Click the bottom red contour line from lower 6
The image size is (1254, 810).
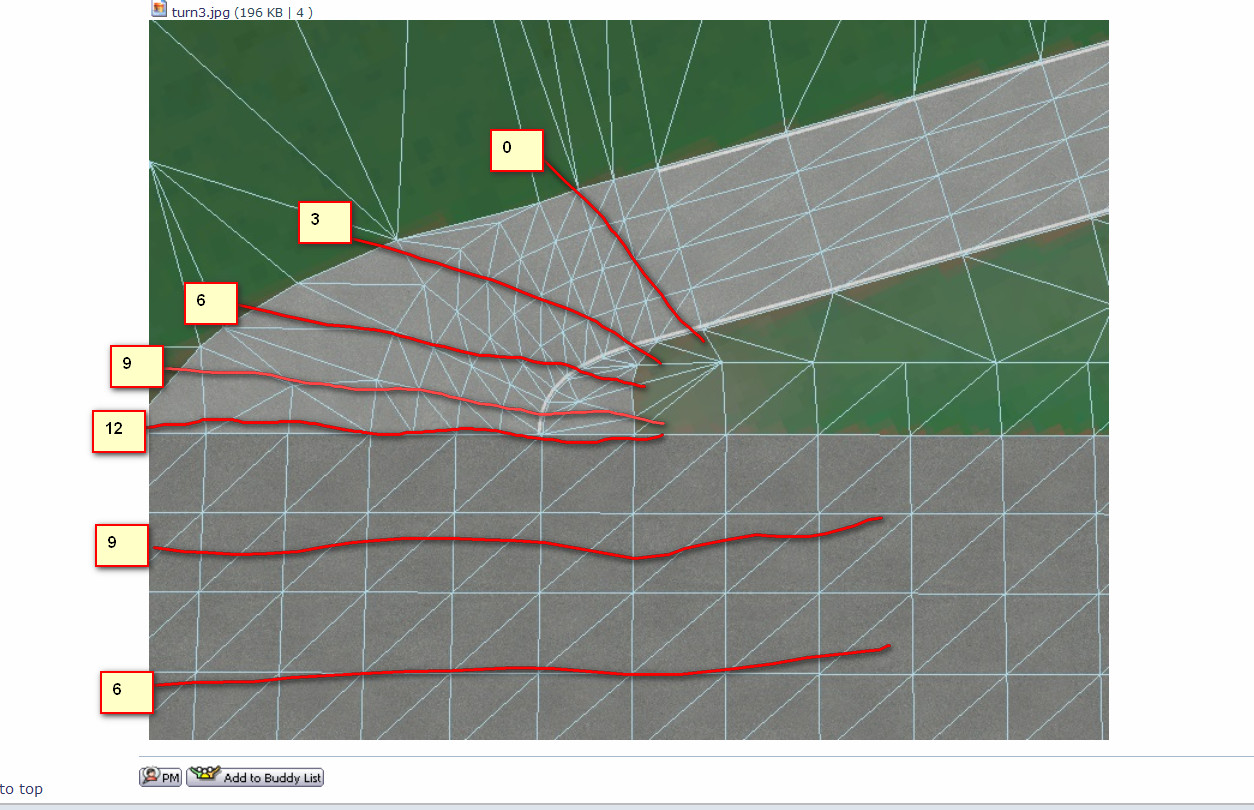(x=500, y=669)
